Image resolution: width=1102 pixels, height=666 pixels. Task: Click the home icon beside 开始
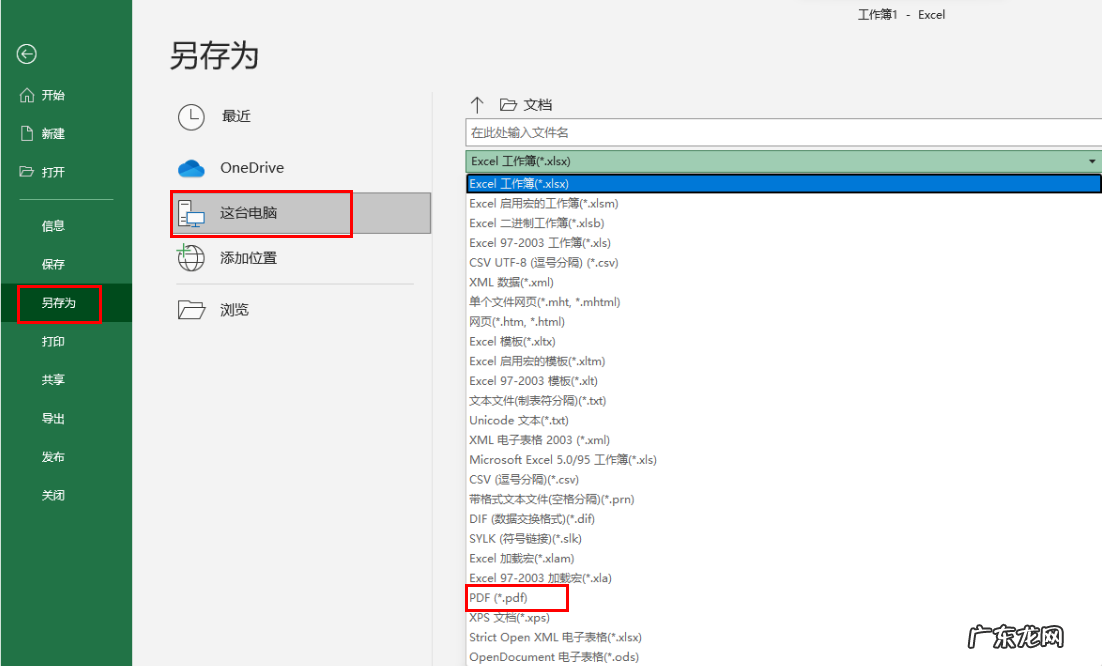27,95
